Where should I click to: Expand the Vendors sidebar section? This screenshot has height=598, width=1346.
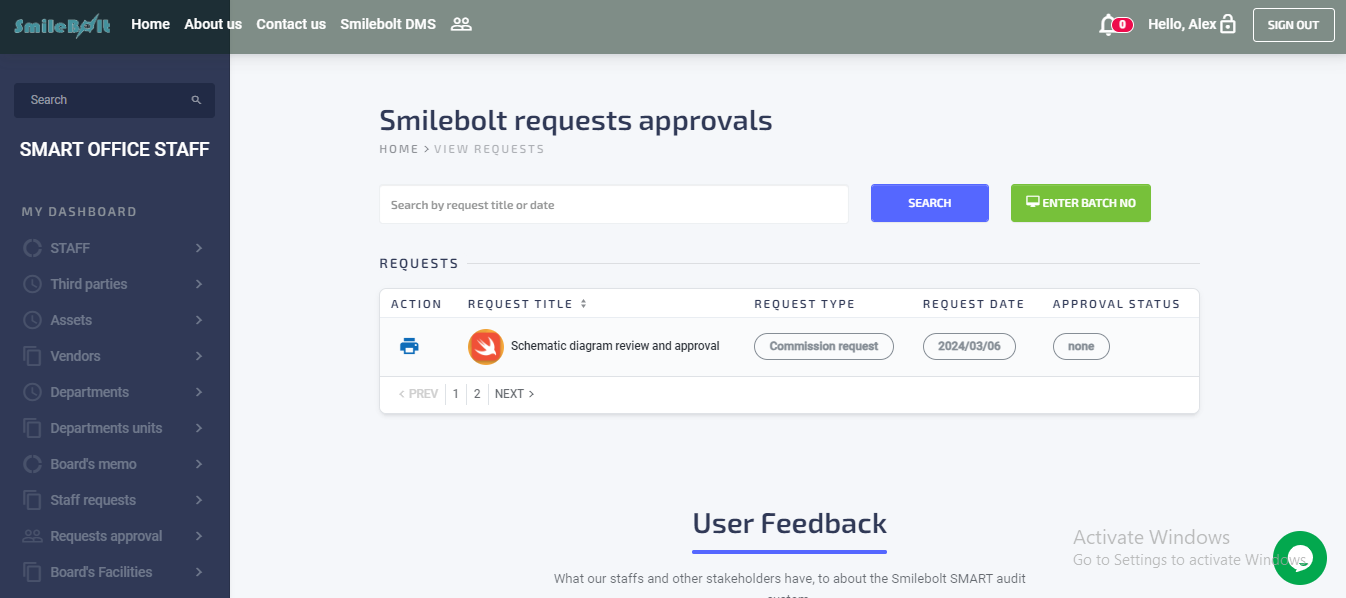[113, 356]
